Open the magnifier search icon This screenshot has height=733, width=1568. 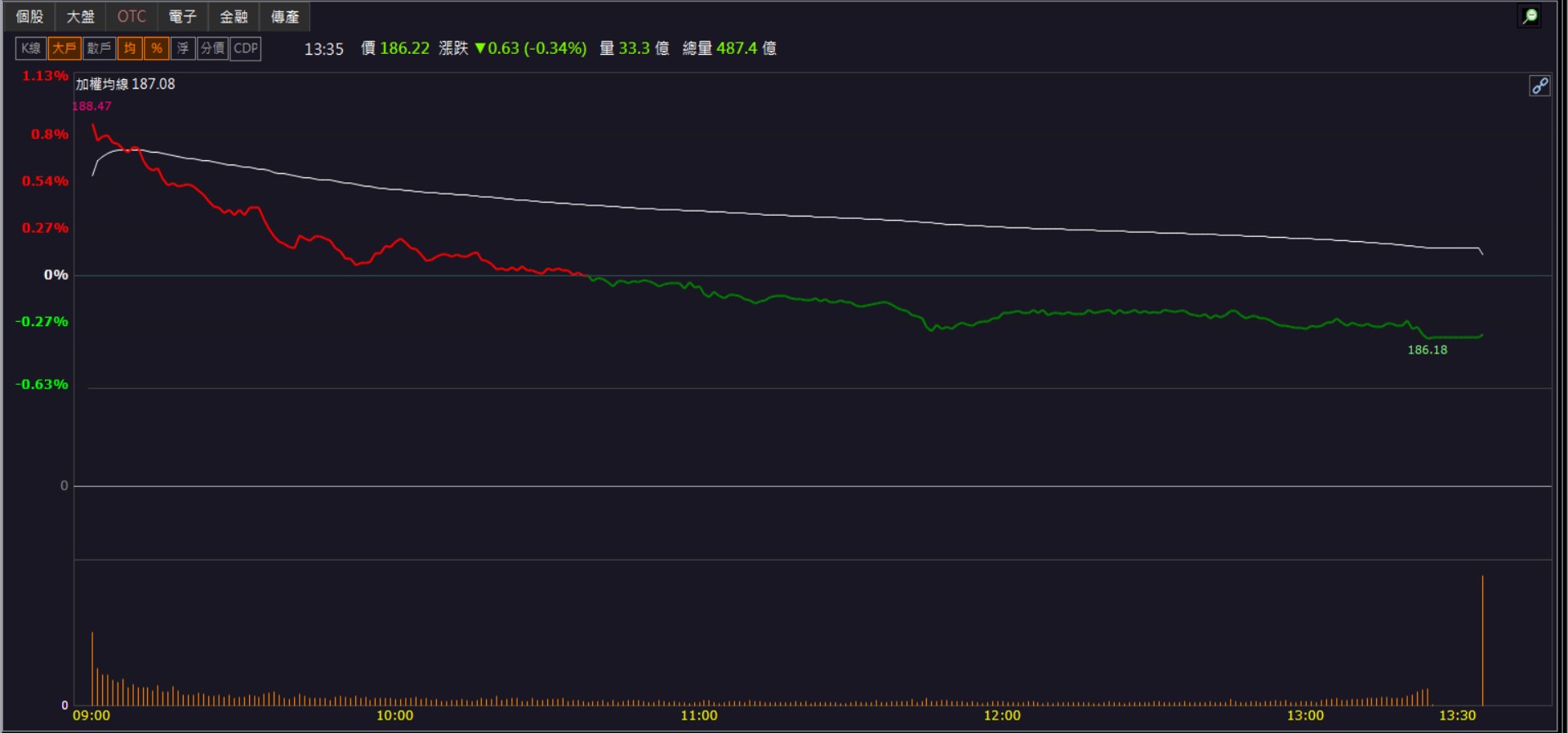(1530, 16)
